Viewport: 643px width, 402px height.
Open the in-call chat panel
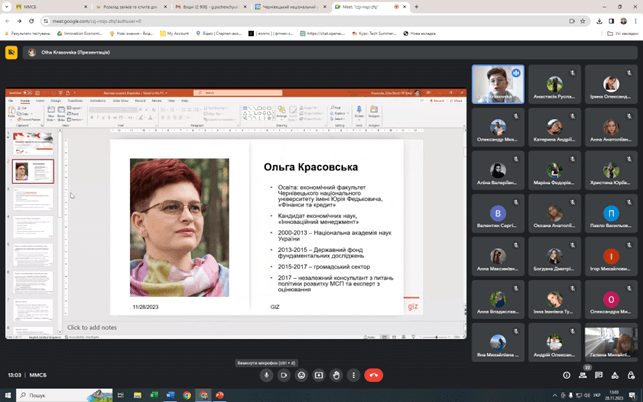598,375
